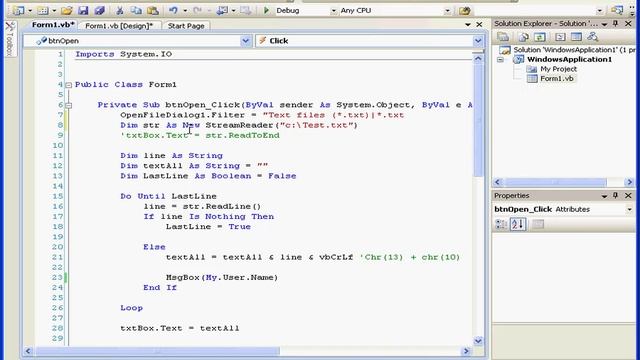This screenshot has height=360, width=640.
Task: Click View Designer icon in Solution Explorer
Action: 576,37
